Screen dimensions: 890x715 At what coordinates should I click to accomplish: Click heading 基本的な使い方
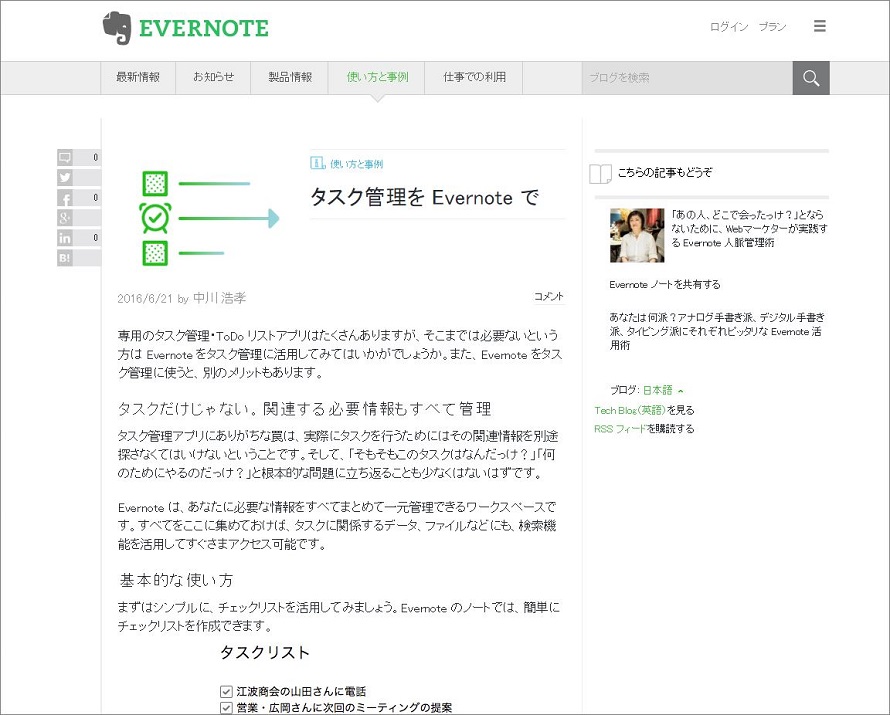176,581
